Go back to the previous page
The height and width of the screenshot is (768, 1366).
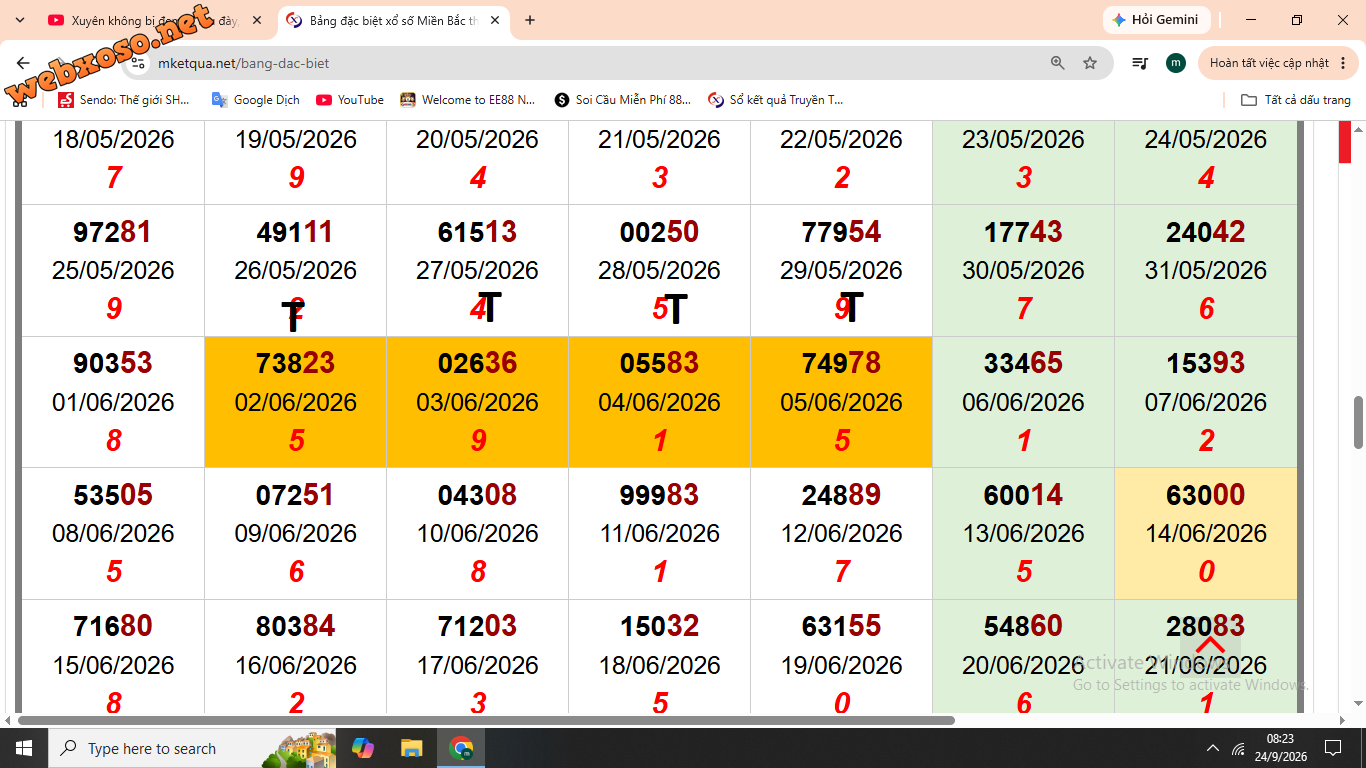[x=23, y=63]
